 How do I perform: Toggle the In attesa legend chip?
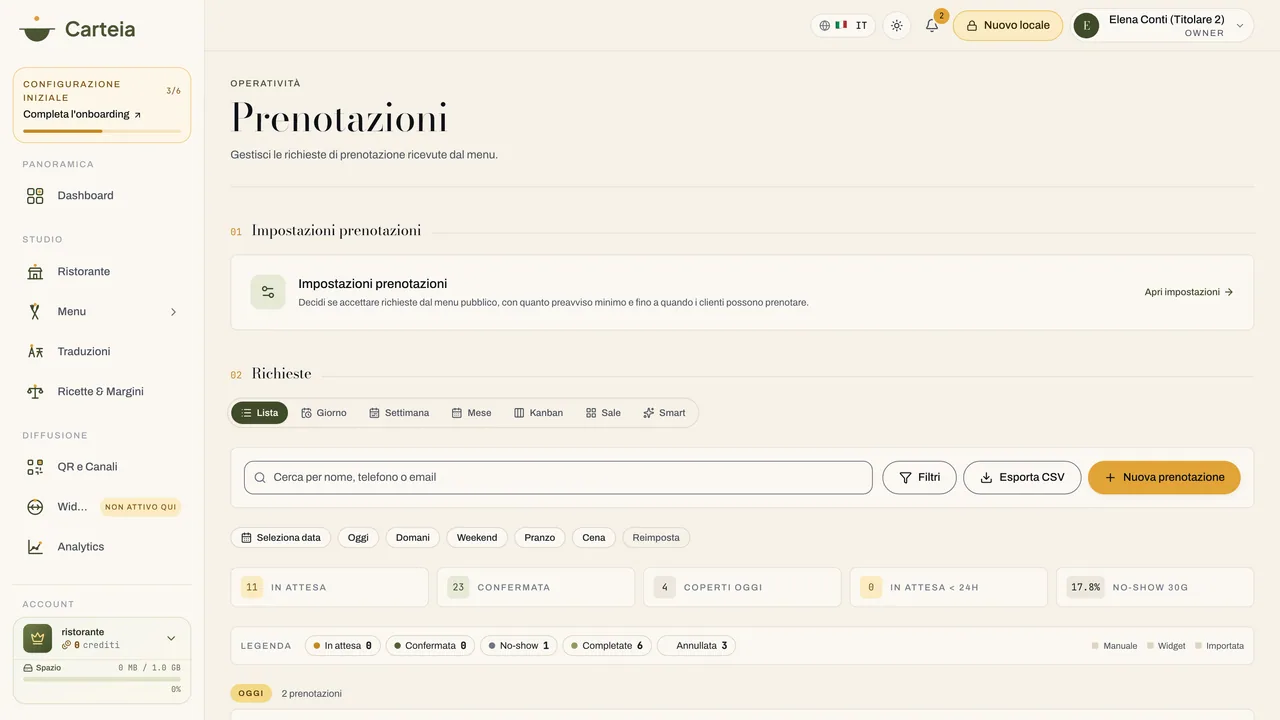coord(343,646)
